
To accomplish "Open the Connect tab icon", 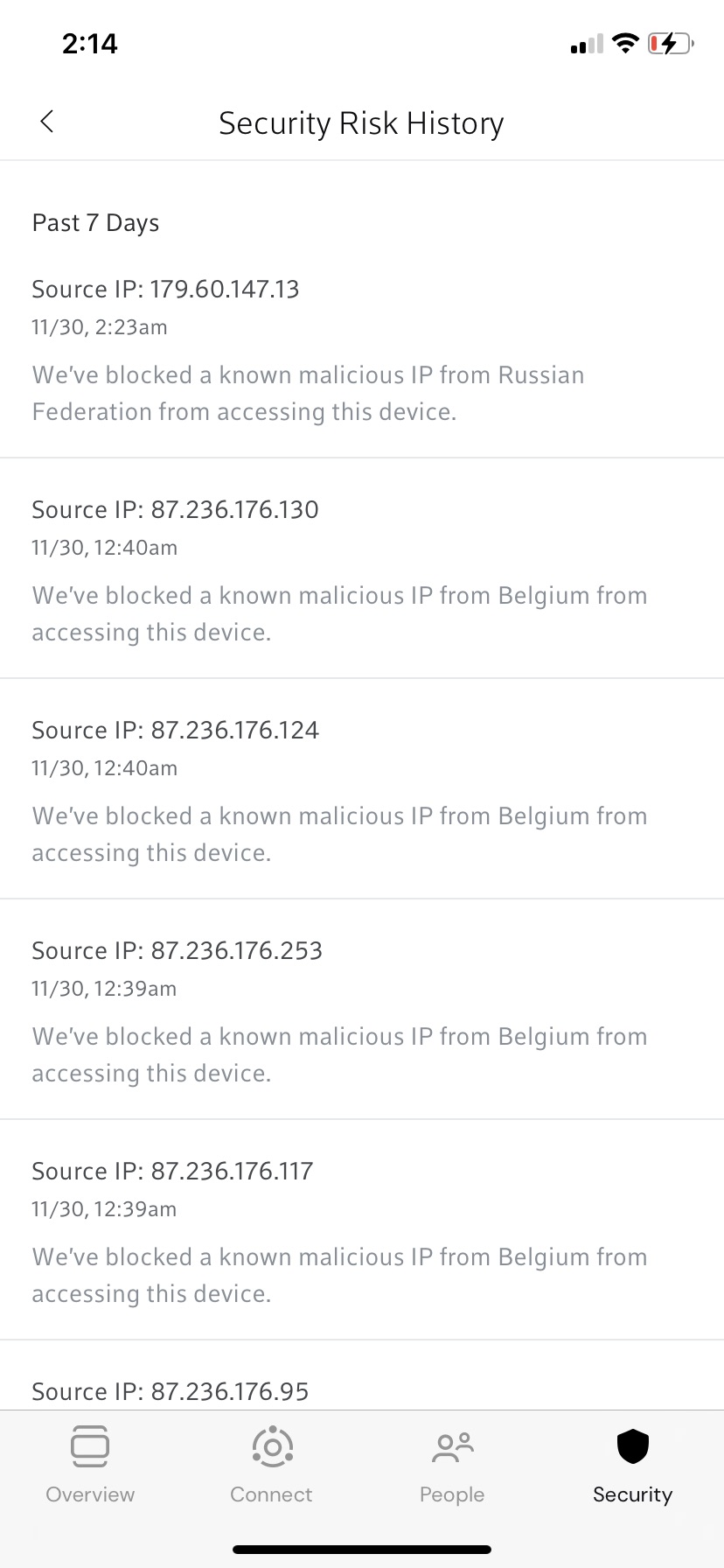I will 272,1446.
